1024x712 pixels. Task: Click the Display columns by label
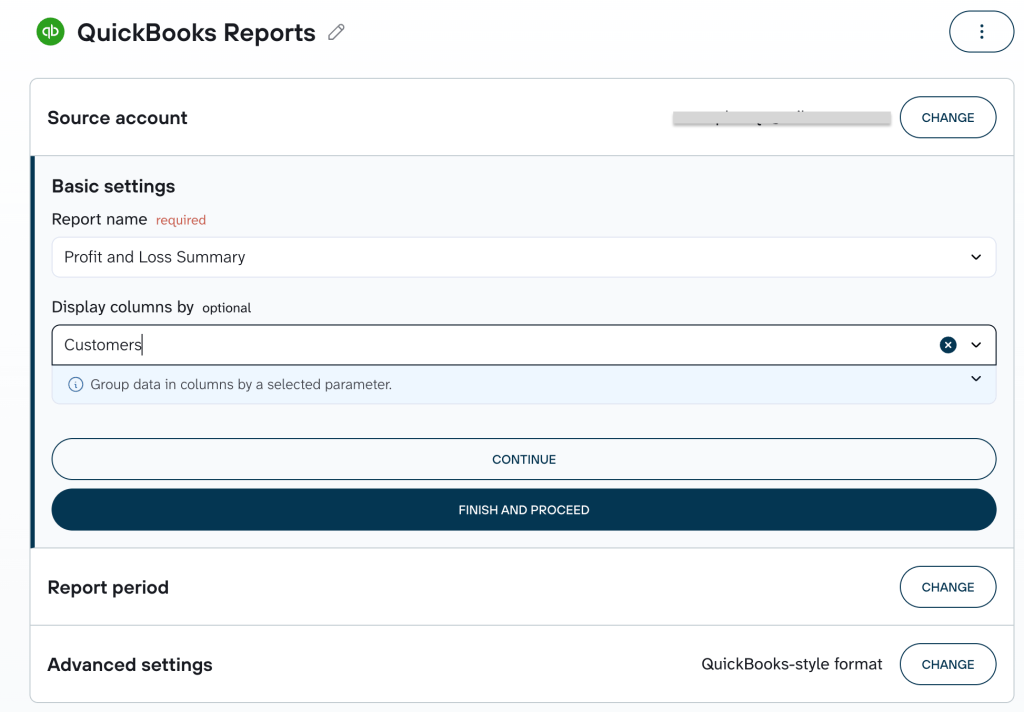pos(123,307)
